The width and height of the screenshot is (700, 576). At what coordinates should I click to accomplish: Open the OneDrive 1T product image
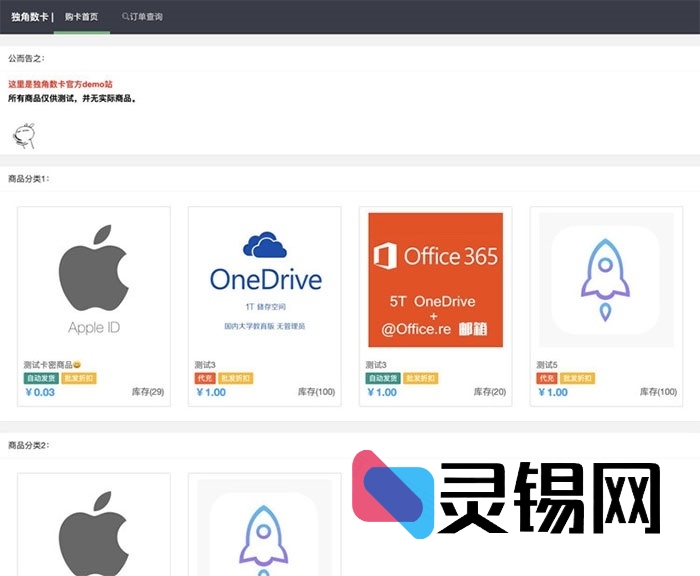point(265,280)
